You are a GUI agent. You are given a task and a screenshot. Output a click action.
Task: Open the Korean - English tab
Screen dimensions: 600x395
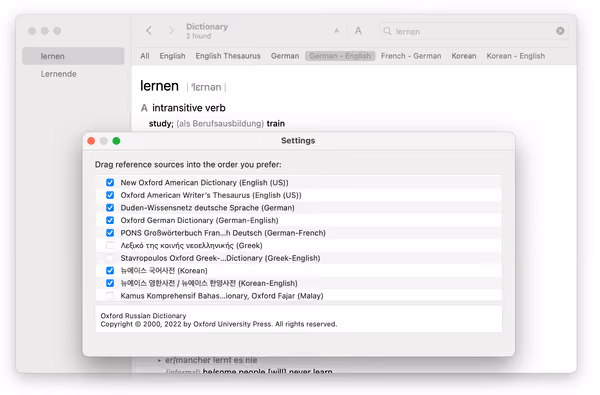pos(515,56)
